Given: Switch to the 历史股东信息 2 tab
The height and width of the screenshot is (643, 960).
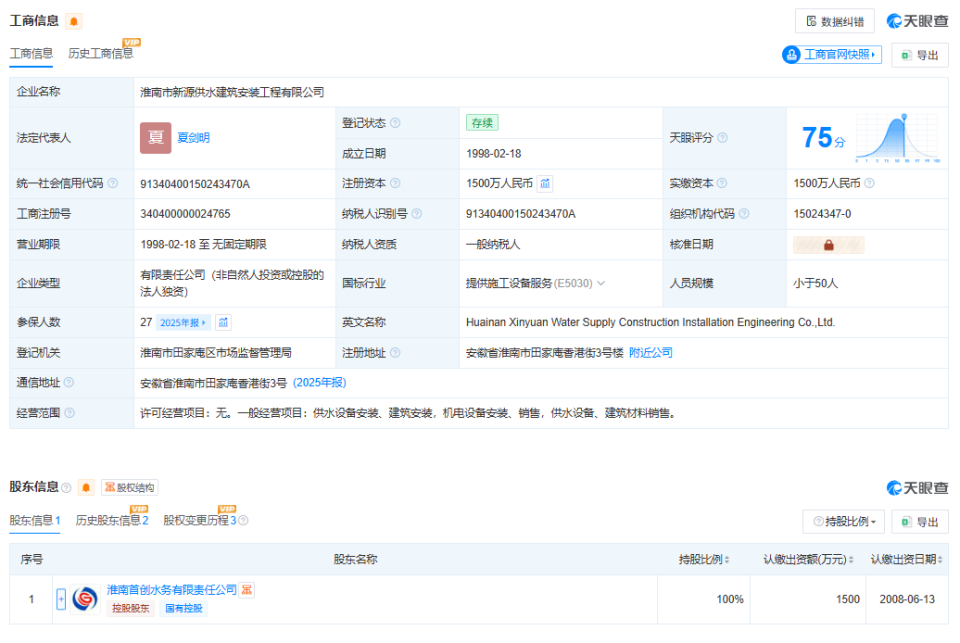Looking at the screenshot, I should tap(112, 521).
